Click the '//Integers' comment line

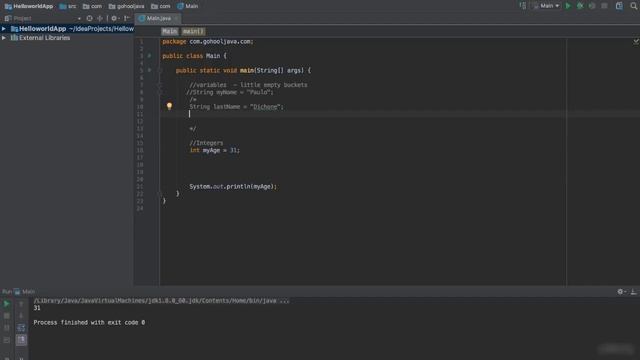click(206, 143)
